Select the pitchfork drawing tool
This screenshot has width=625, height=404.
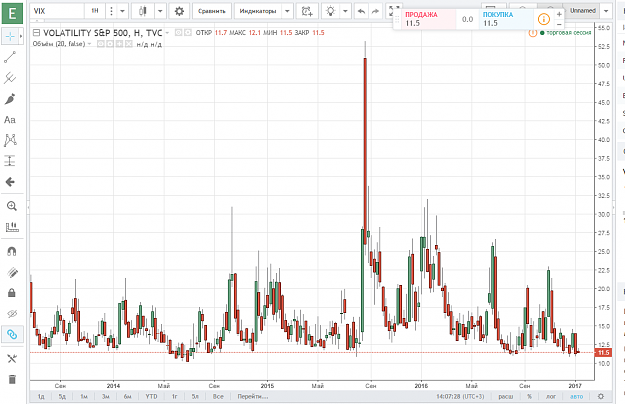(10, 78)
